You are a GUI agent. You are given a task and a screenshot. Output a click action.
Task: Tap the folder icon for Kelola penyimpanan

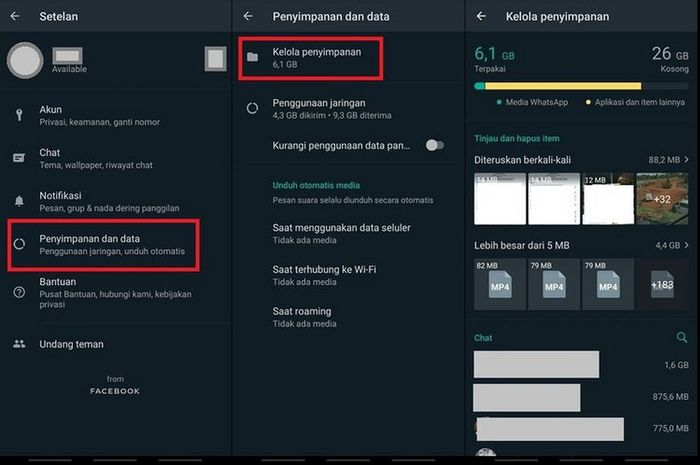click(253, 57)
